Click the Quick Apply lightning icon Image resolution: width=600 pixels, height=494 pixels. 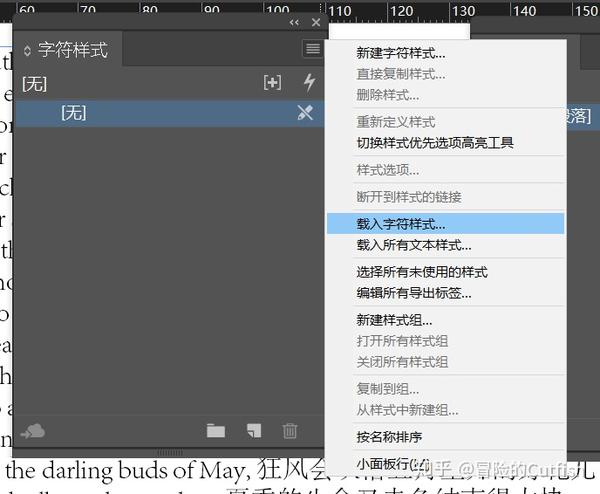click(309, 83)
